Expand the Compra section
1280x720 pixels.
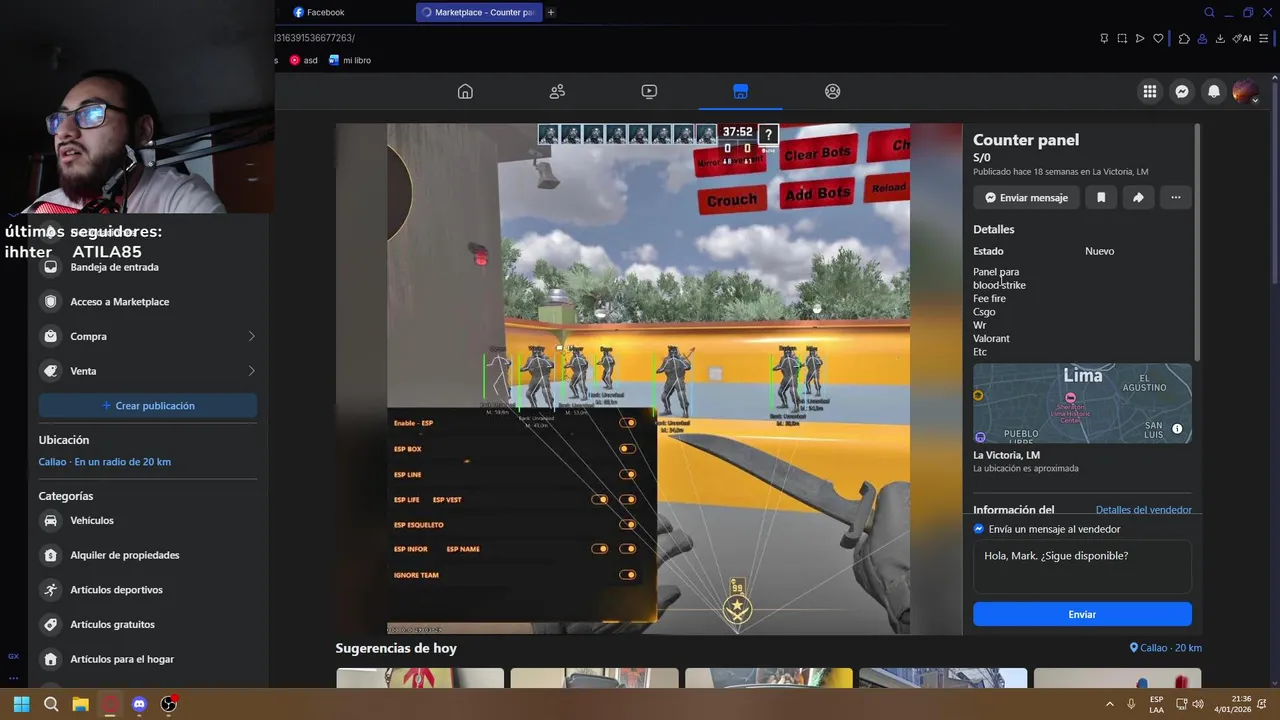pyautogui.click(x=148, y=336)
